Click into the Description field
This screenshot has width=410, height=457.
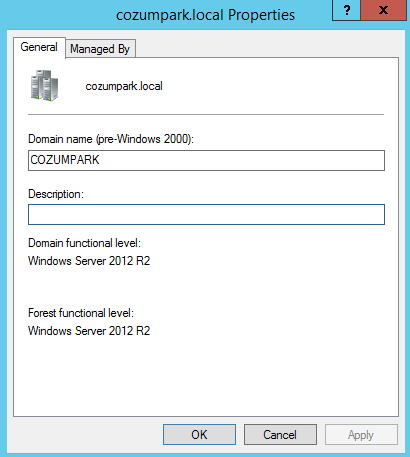coord(206,214)
